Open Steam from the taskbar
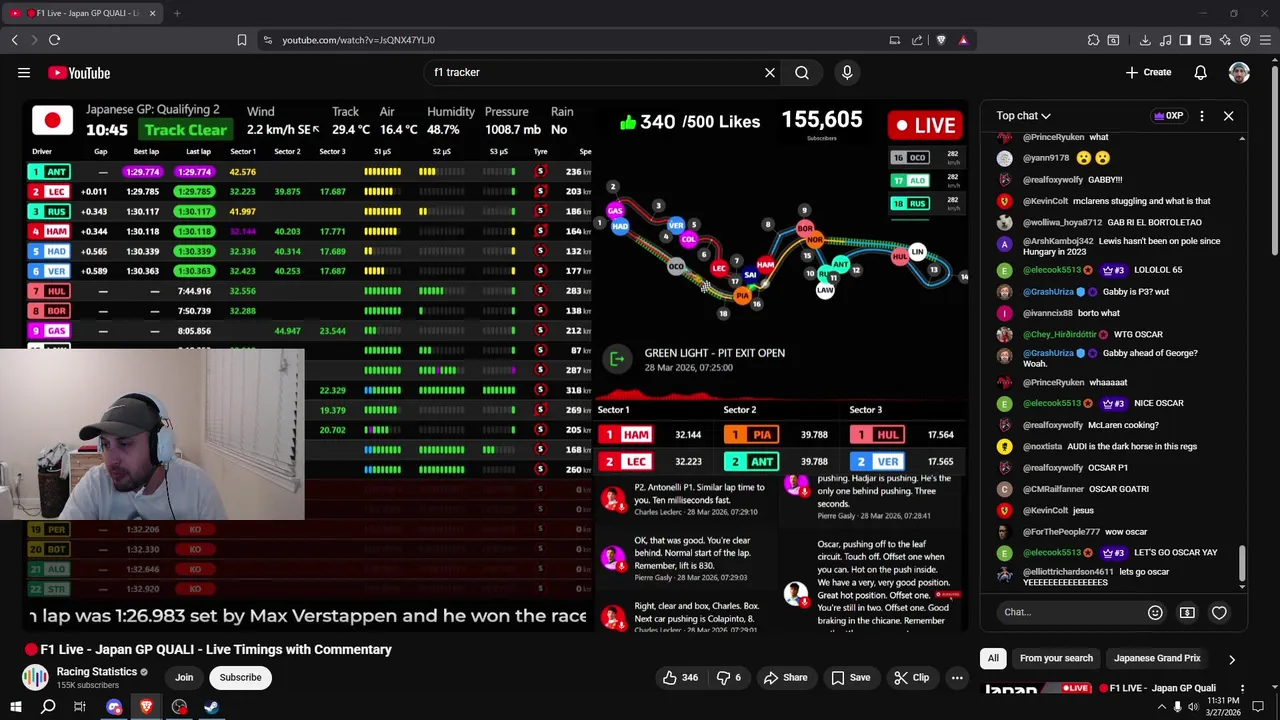The image size is (1280, 720). tap(211, 707)
